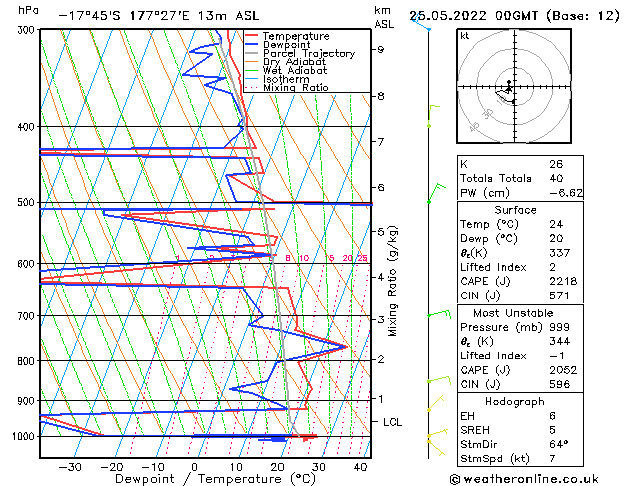Click the 500 hPa pressure axis label
The image size is (629, 486).
tap(26, 202)
